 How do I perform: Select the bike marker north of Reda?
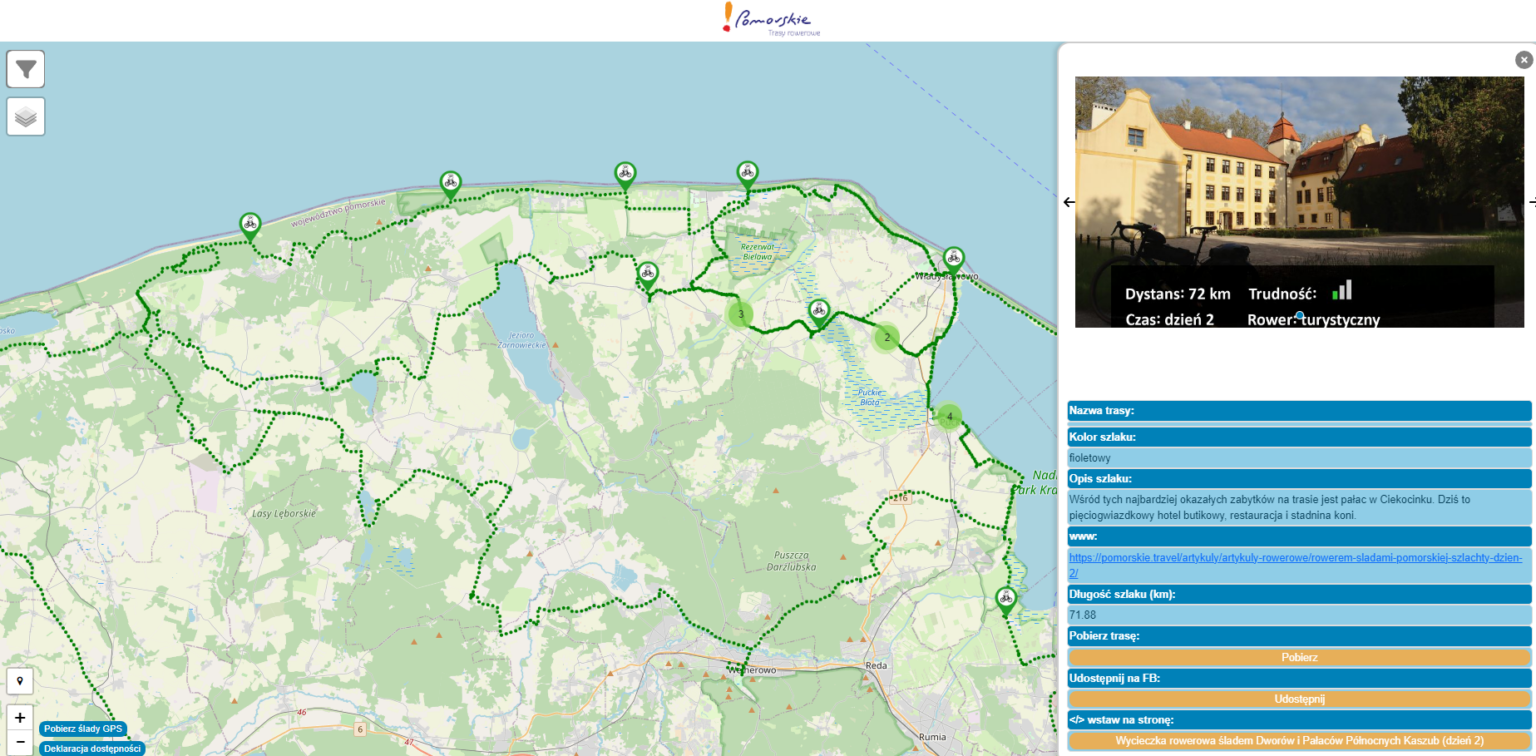(x=1006, y=599)
